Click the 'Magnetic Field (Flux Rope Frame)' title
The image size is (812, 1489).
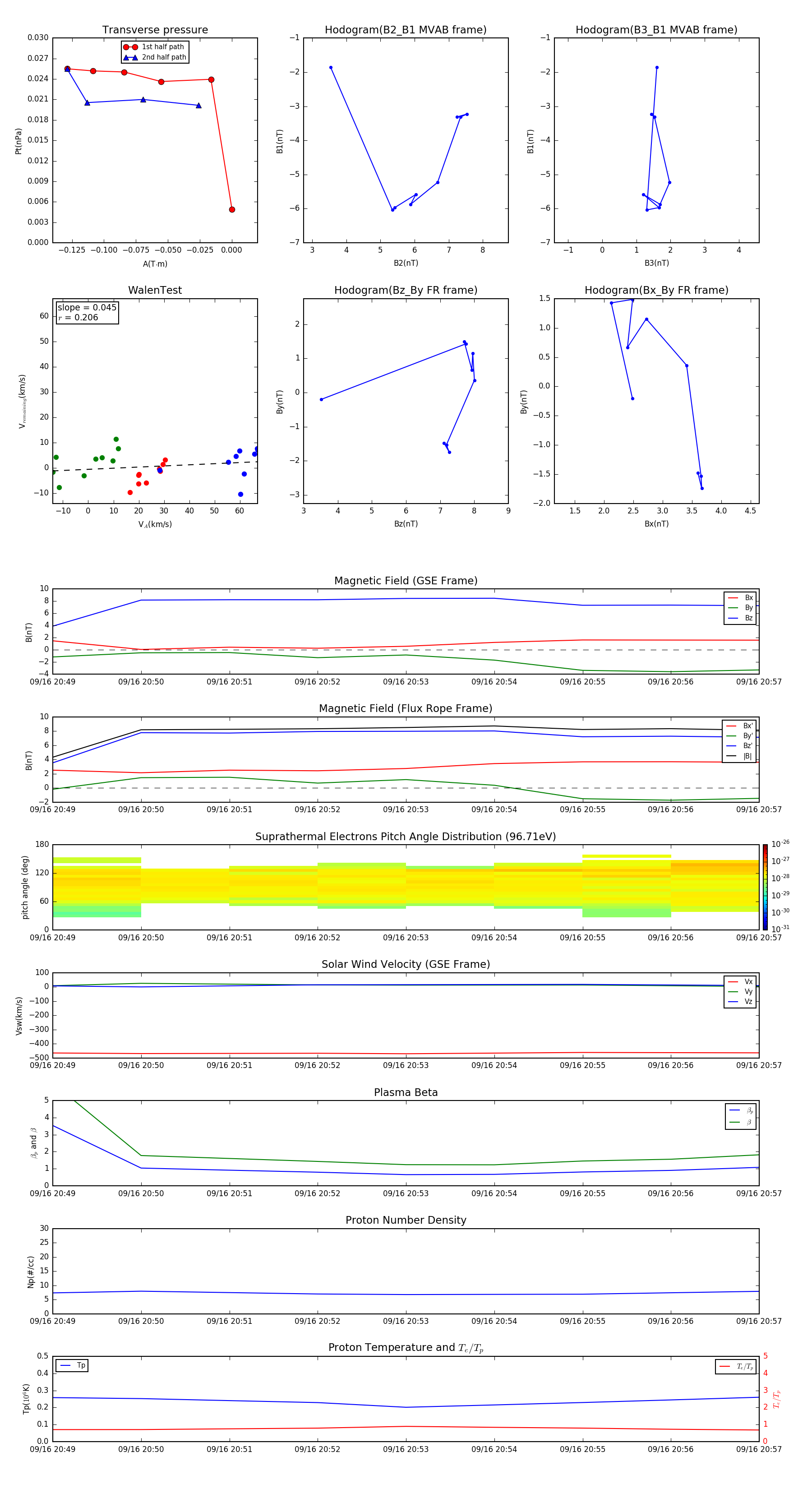406,709
